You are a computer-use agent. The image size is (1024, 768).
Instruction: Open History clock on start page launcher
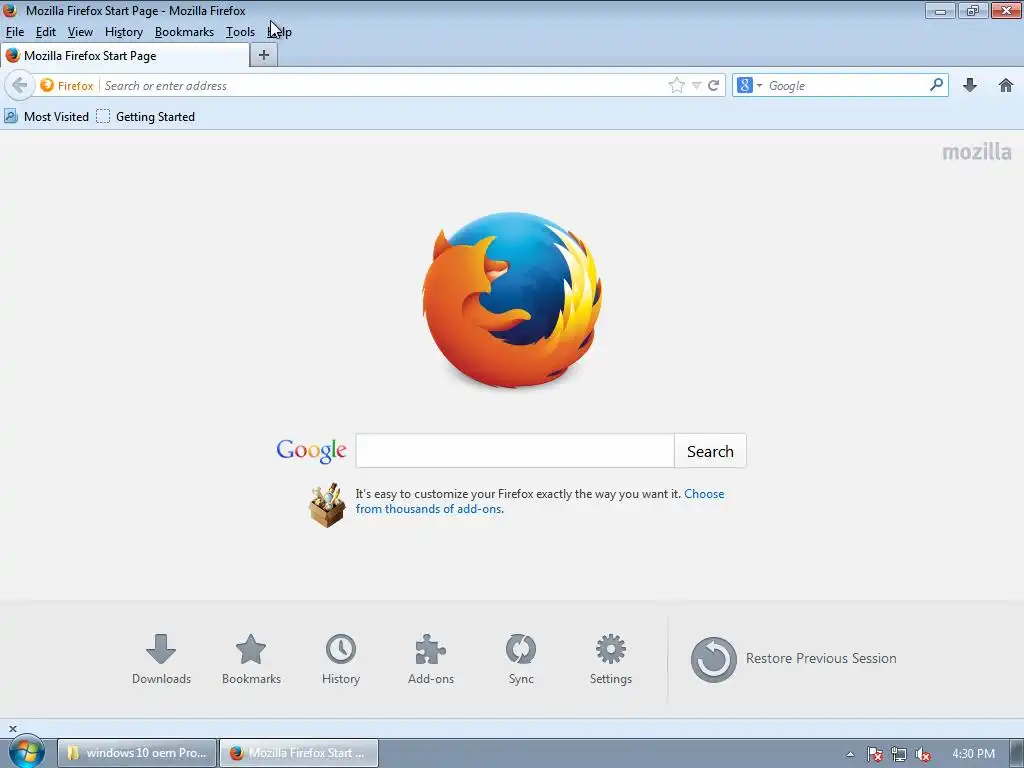(x=341, y=659)
